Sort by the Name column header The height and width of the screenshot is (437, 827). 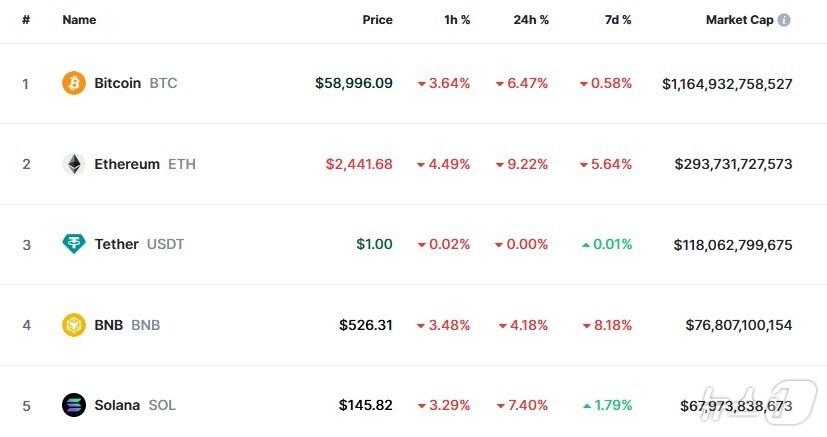pos(77,20)
